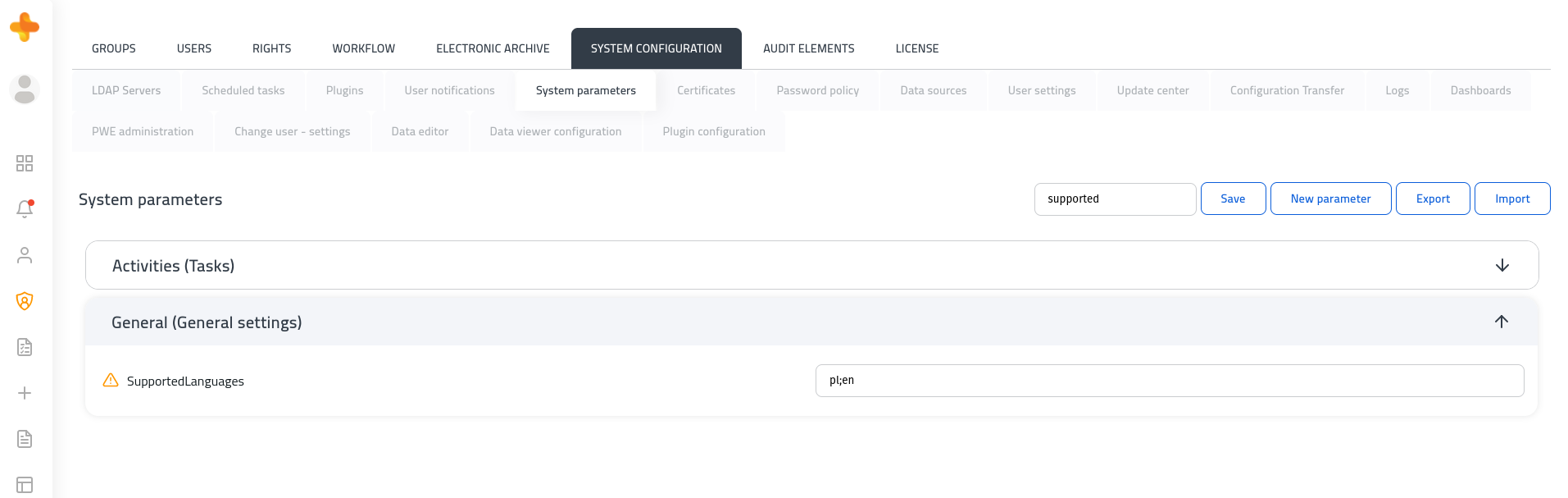Screen dimensions: 1568x498
Task: Click the General (General settings) header
Action: [811, 322]
